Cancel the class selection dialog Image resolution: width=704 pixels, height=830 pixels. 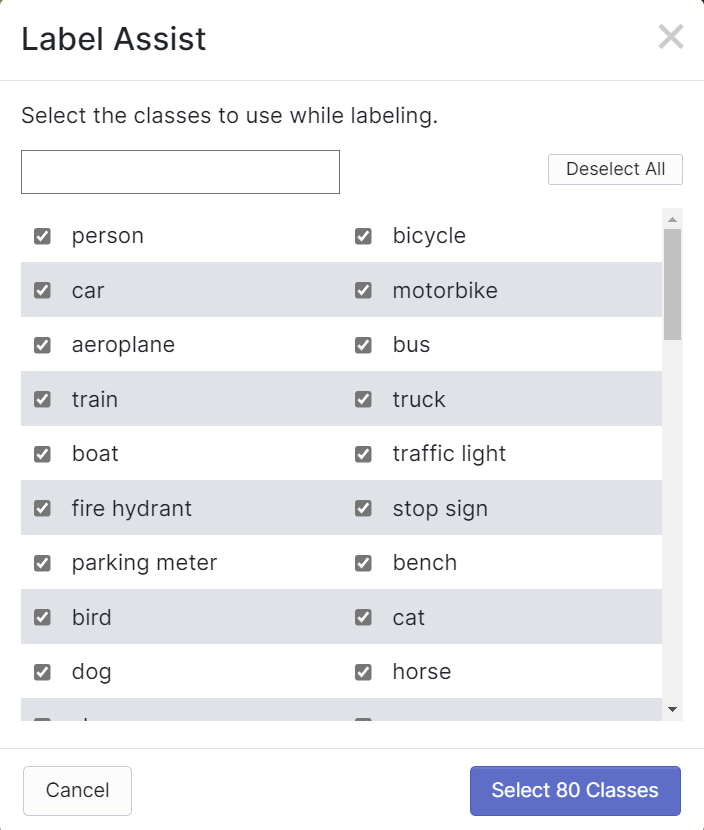pos(77,791)
